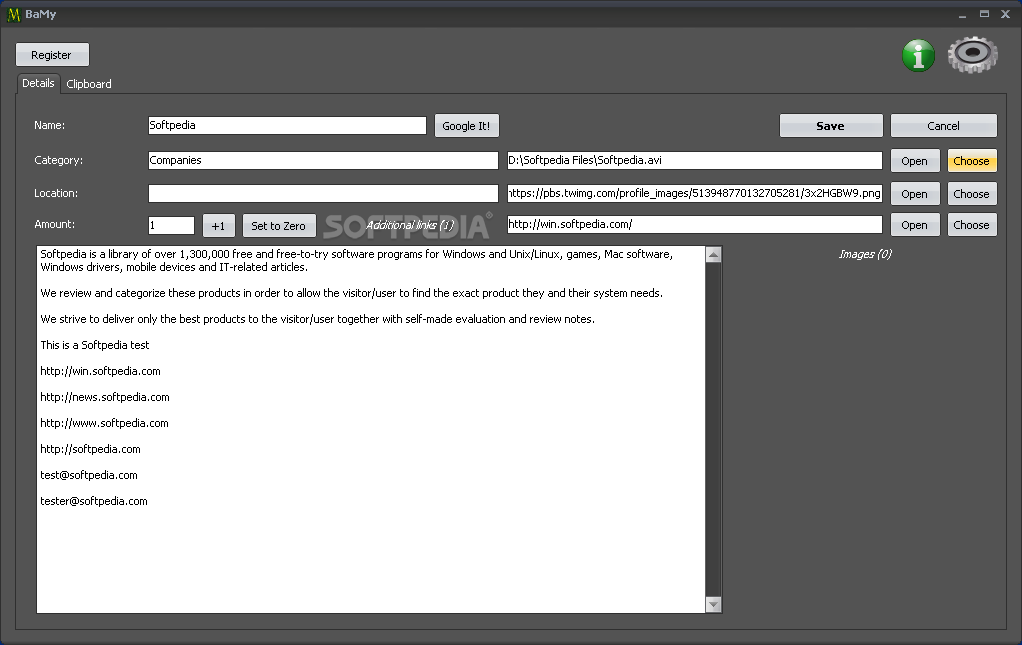Viewport: 1022px width, 645px height.
Task: Click the notes scrollbar up arrow
Action: tap(714, 255)
